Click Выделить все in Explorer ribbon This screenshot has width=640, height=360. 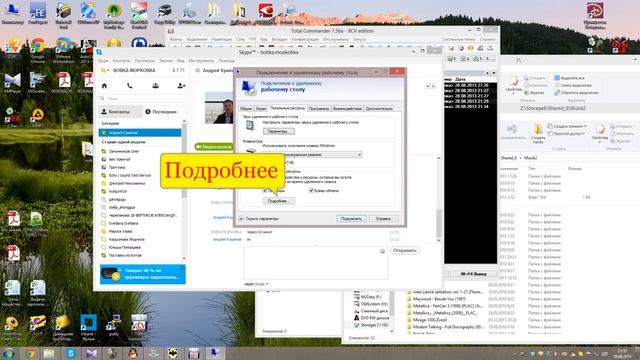569,78
